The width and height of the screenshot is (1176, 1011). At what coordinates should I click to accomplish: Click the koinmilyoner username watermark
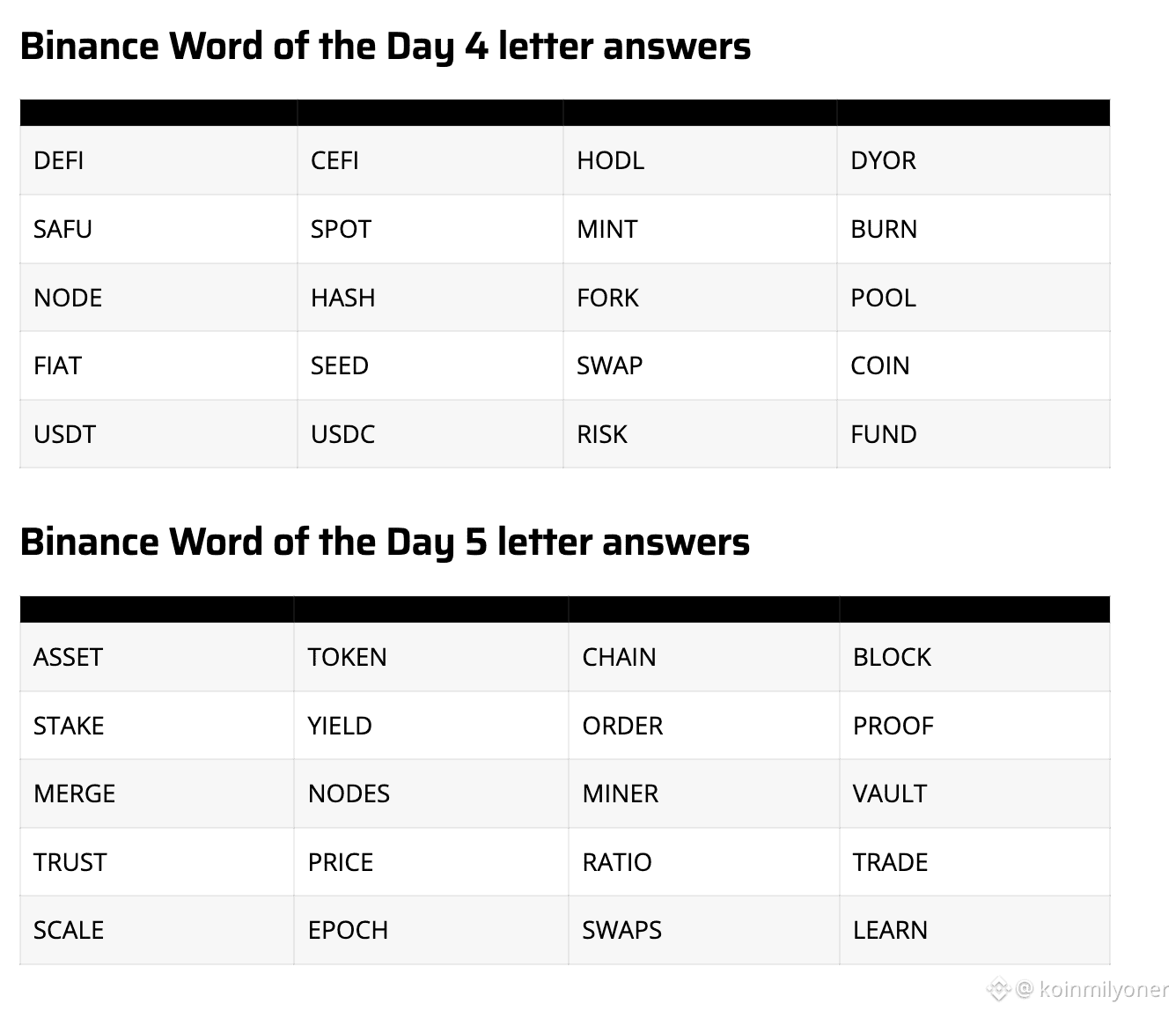coord(1094,989)
